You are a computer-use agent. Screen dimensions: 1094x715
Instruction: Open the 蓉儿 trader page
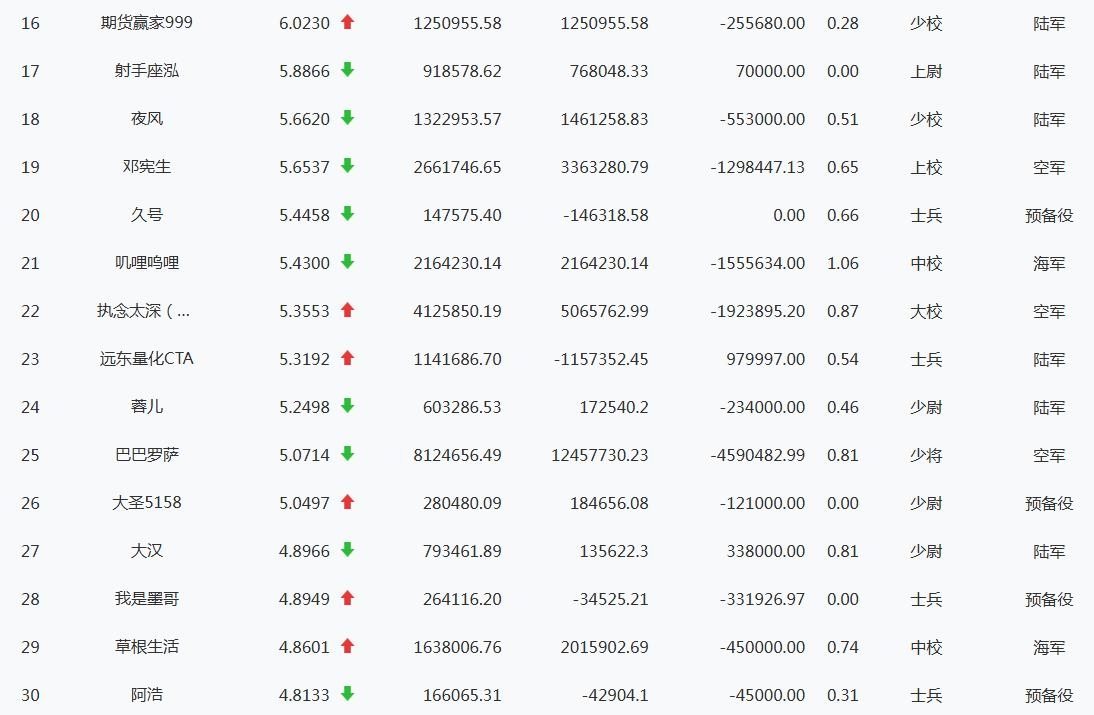coord(147,407)
